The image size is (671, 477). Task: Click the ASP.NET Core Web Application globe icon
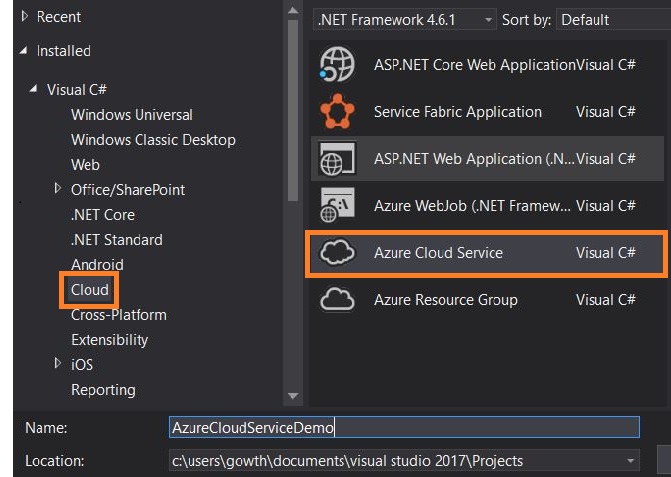coord(336,65)
